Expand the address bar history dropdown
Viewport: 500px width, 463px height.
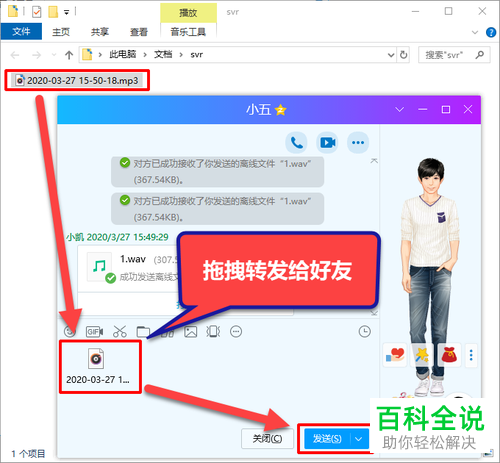[391, 55]
